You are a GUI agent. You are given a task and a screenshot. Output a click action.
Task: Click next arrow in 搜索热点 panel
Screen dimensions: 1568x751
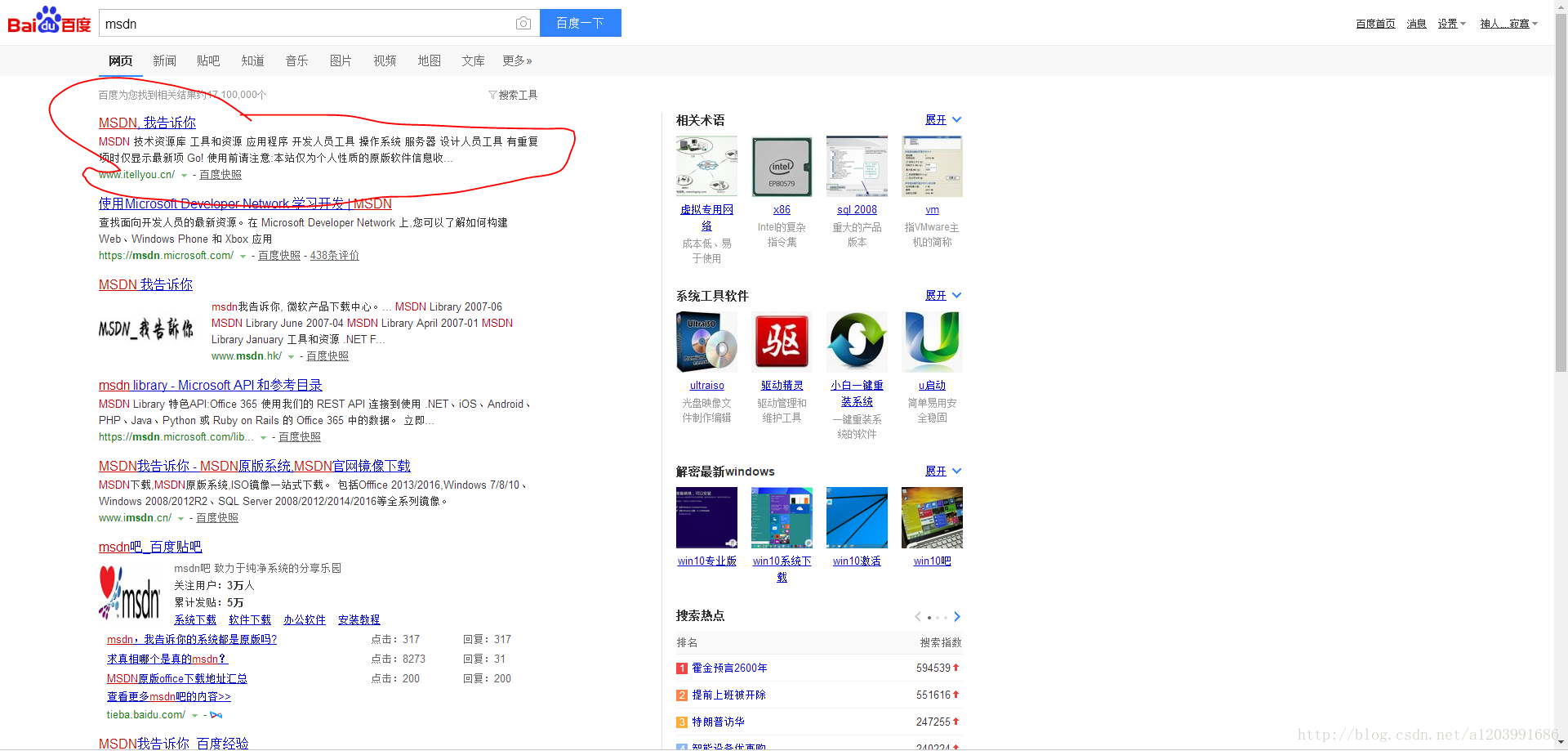[956, 617]
